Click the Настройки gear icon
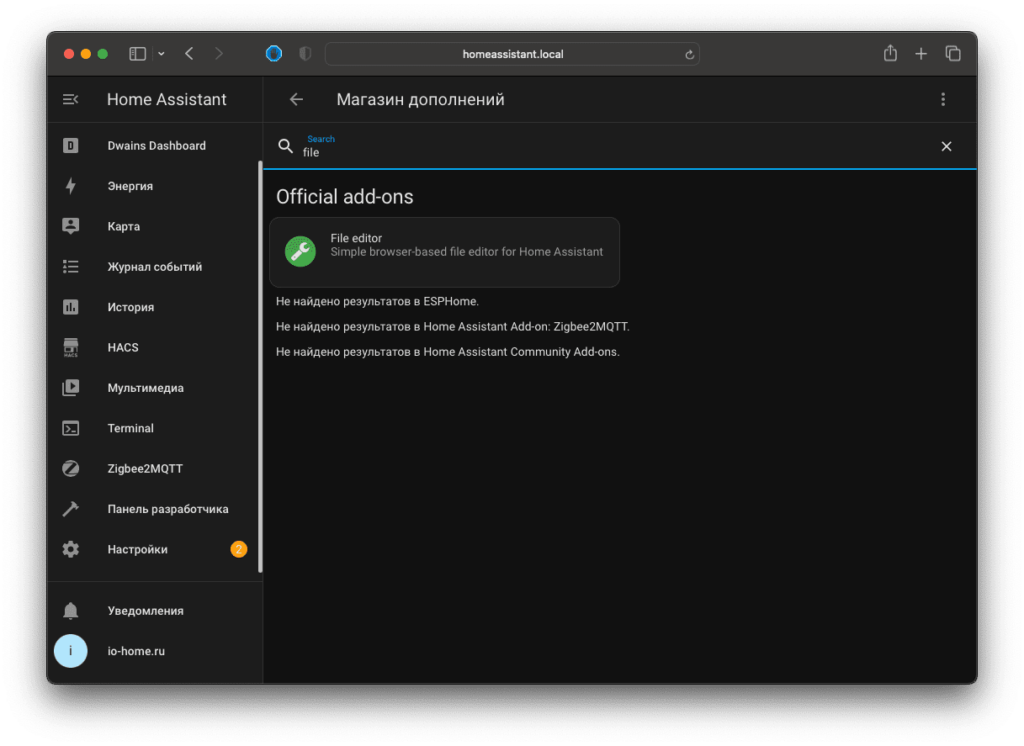Image resolution: width=1024 pixels, height=746 pixels. tap(71, 549)
